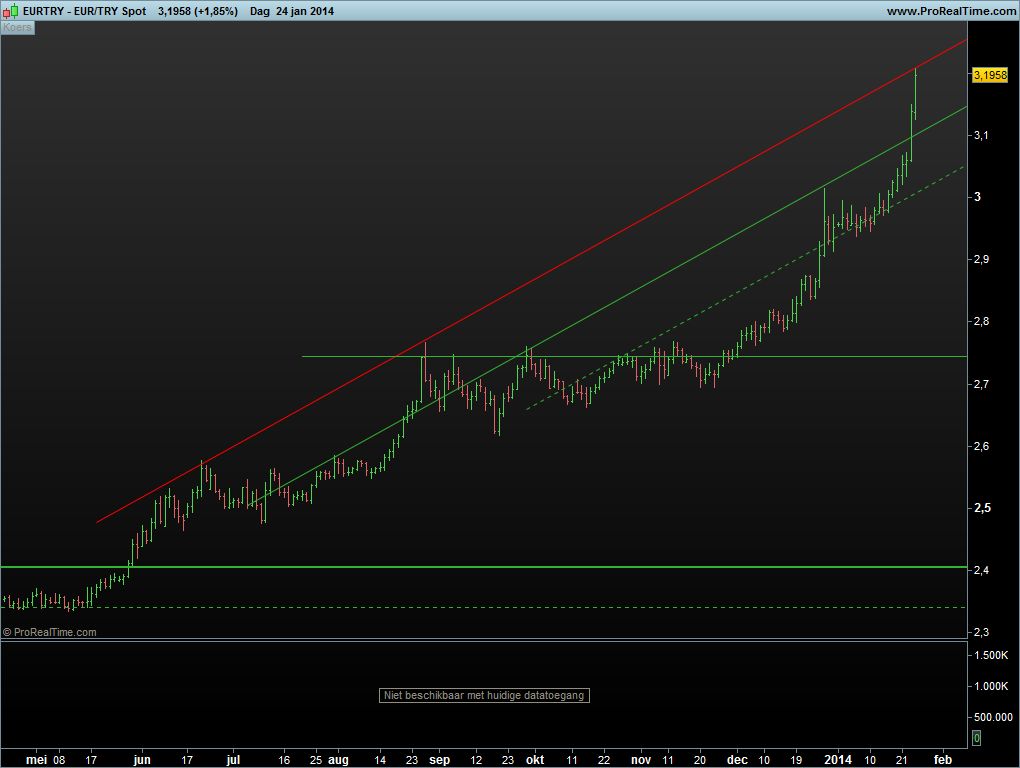Open the www.ProRealTime.com link

(x=950, y=11)
